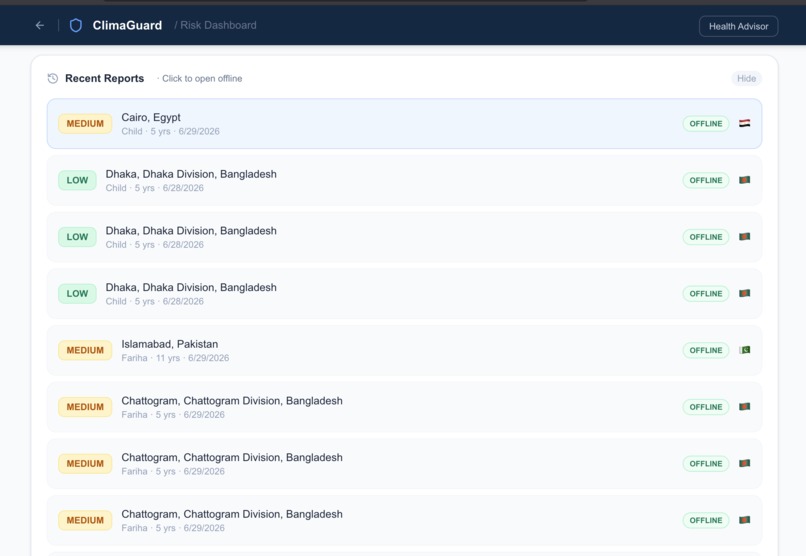Click the MEDIUM badge on Islamabad report

pyautogui.click(x=85, y=350)
